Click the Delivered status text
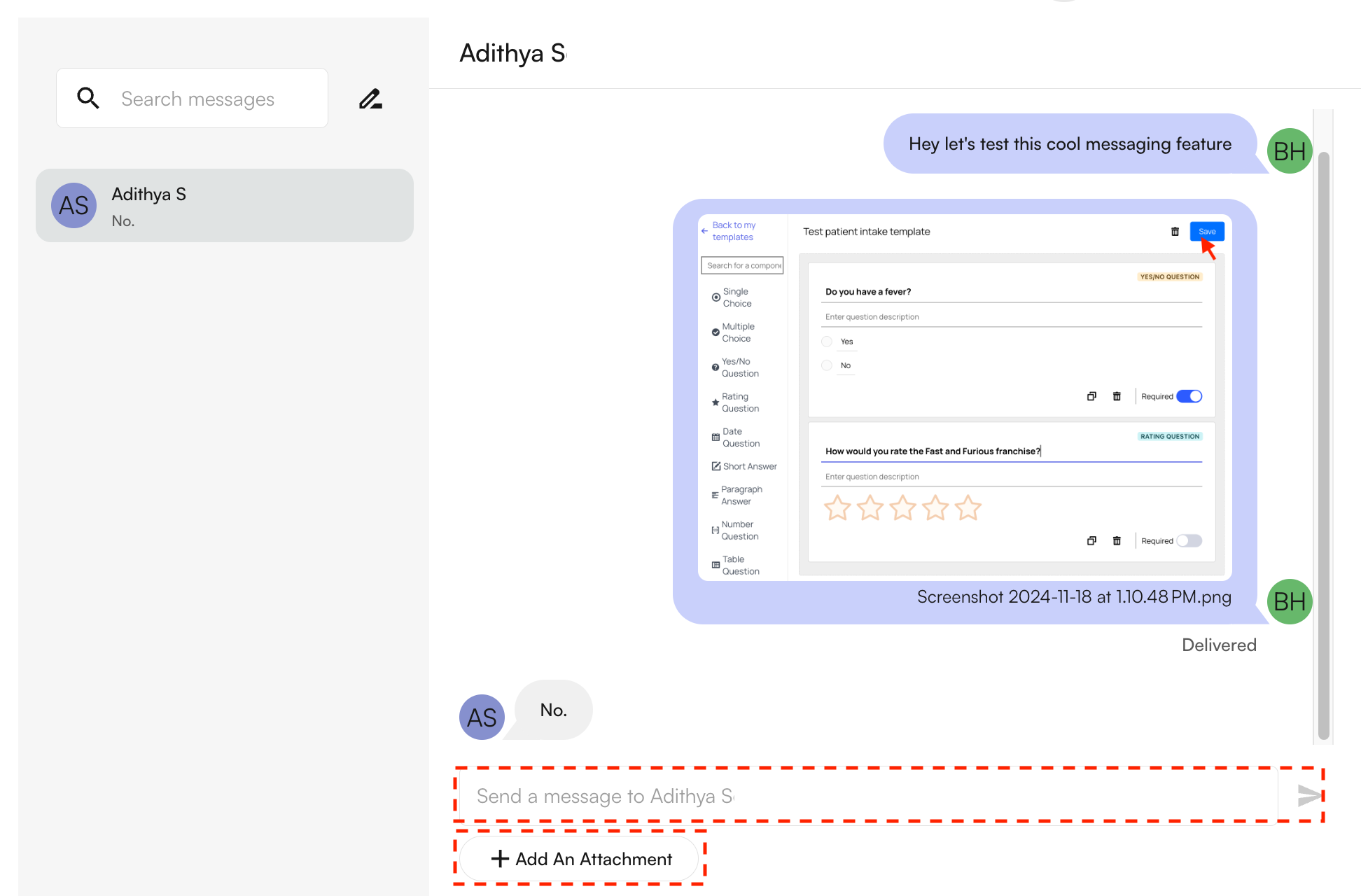This screenshot has height=896, width=1361. 1219,645
